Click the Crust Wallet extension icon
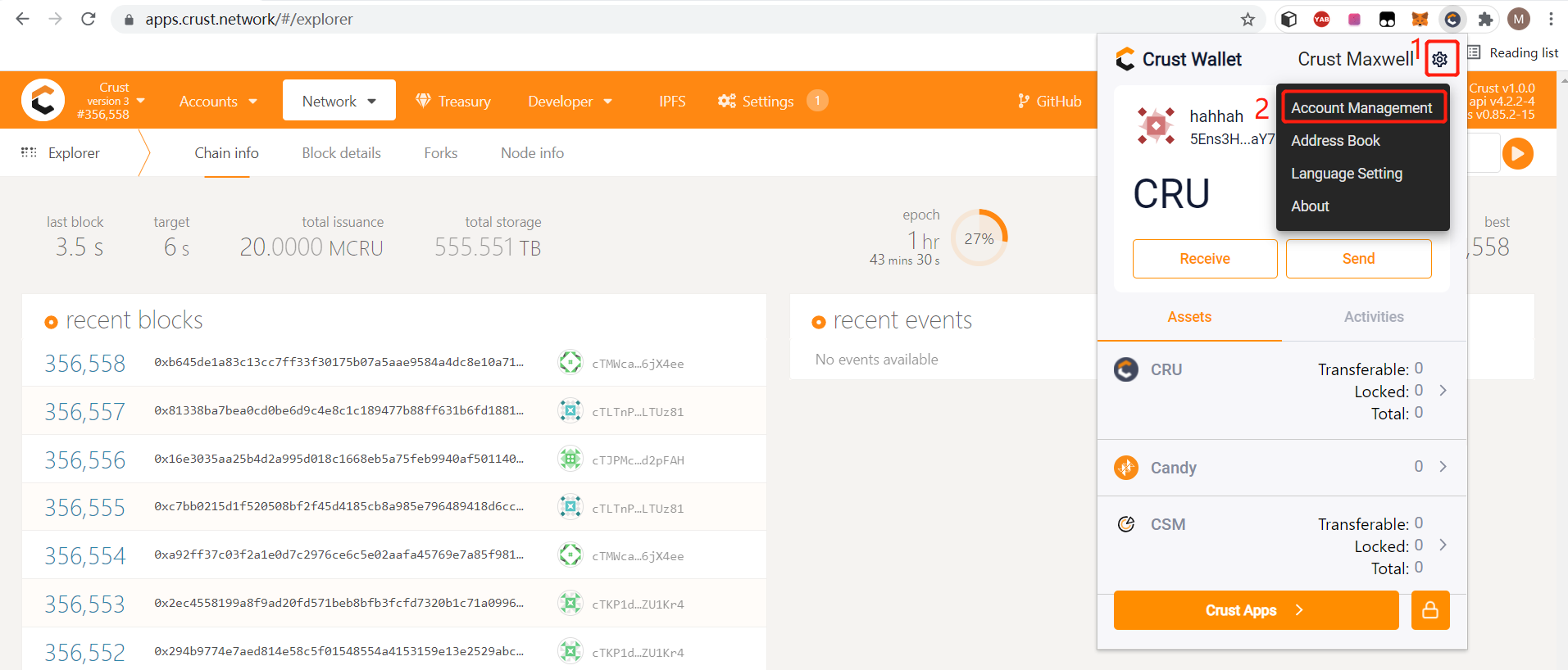The height and width of the screenshot is (670, 1568). pyautogui.click(x=1452, y=19)
